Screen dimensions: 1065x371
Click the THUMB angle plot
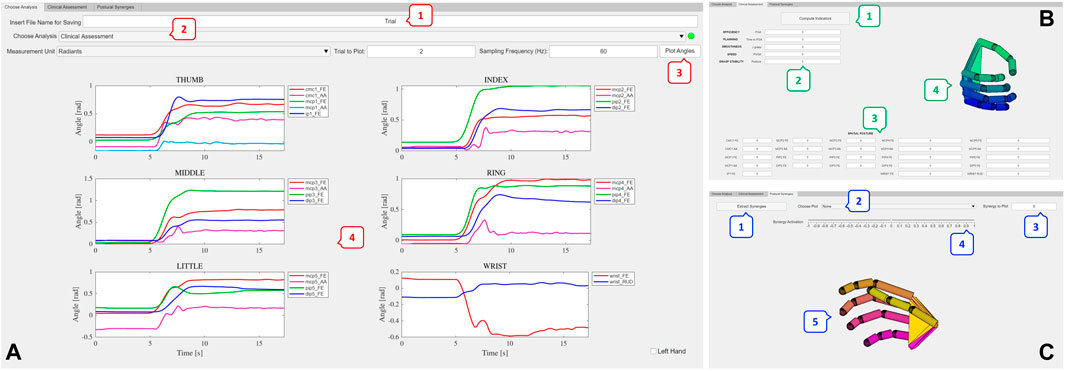pos(189,118)
